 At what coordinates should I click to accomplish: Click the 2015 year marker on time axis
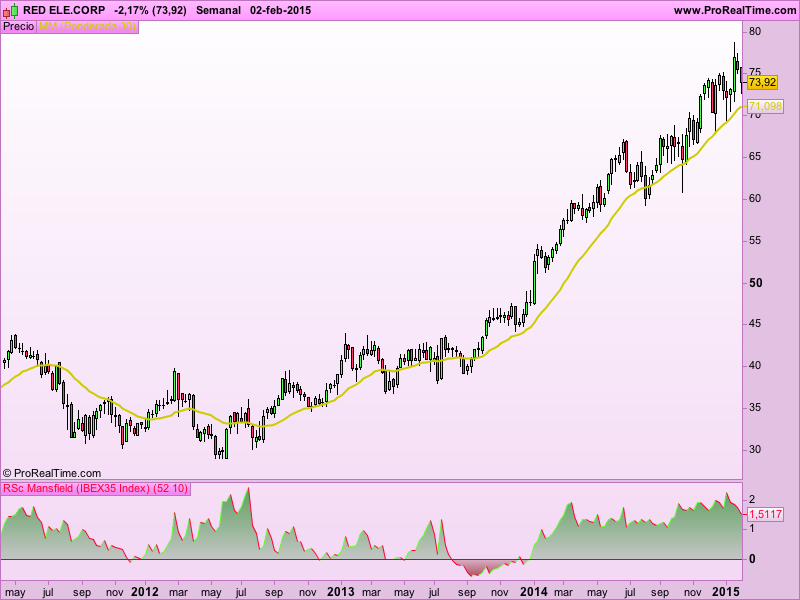coord(726,592)
